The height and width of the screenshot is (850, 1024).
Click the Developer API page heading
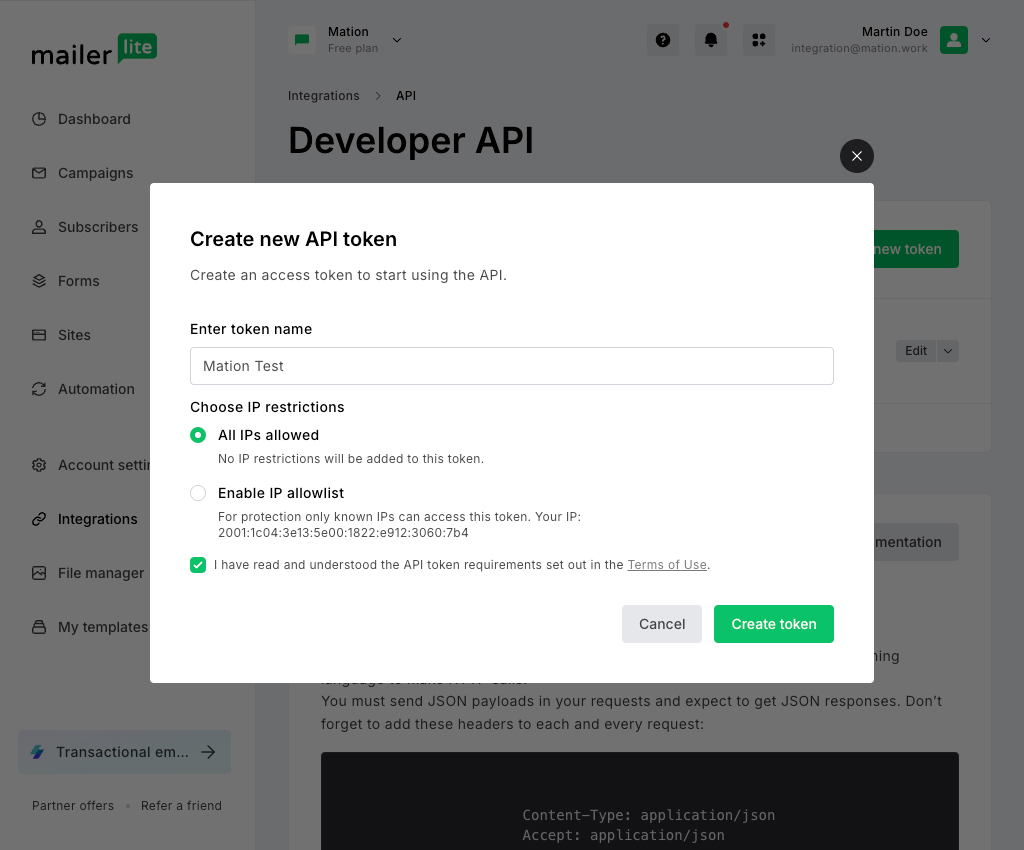click(411, 140)
